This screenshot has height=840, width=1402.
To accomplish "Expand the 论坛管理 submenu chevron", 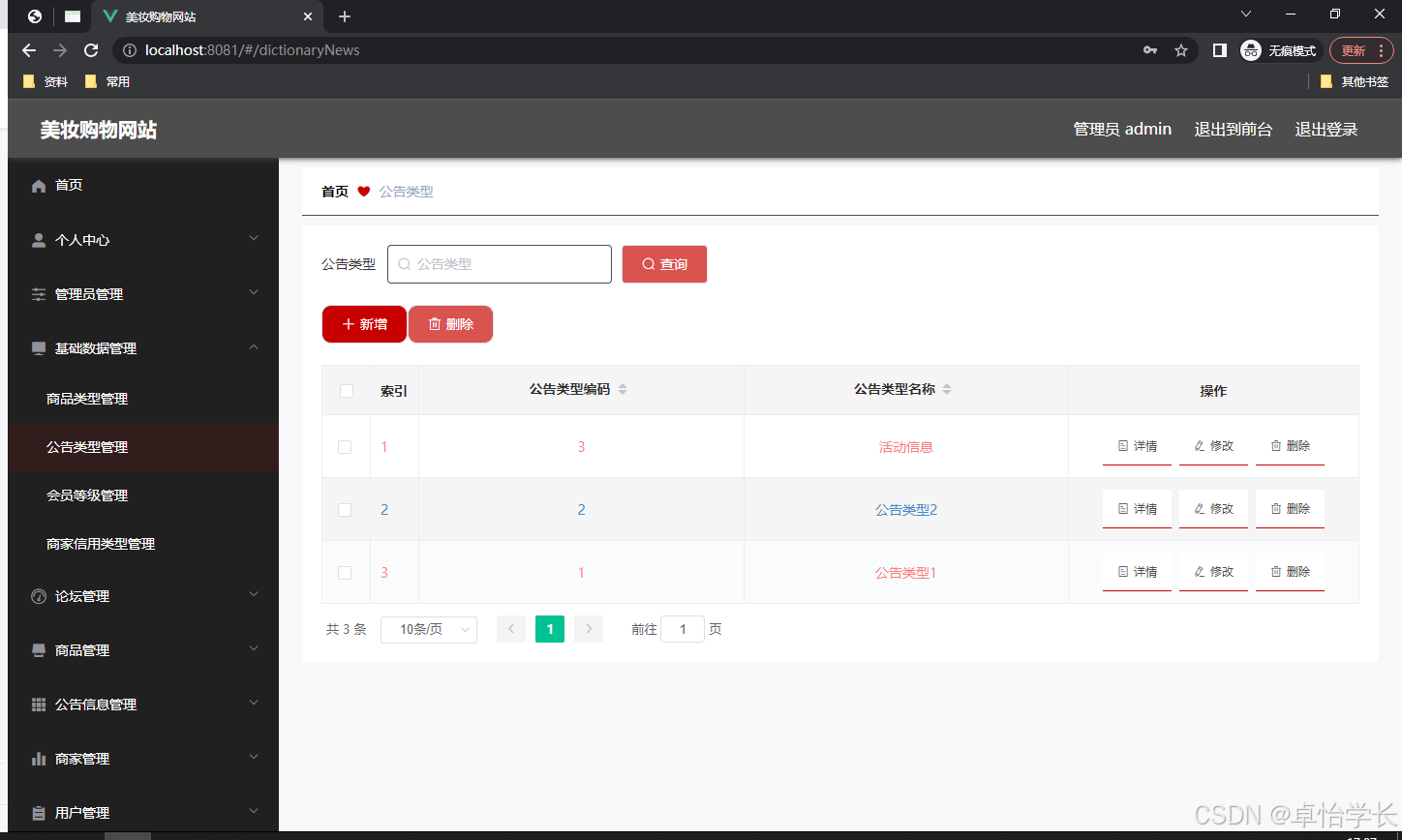I will click(254, 594).
